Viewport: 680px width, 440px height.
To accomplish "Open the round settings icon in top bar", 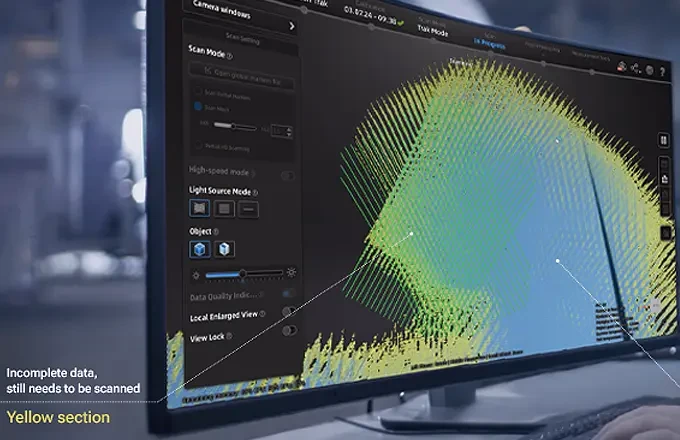I will click(x=649, y=70).
